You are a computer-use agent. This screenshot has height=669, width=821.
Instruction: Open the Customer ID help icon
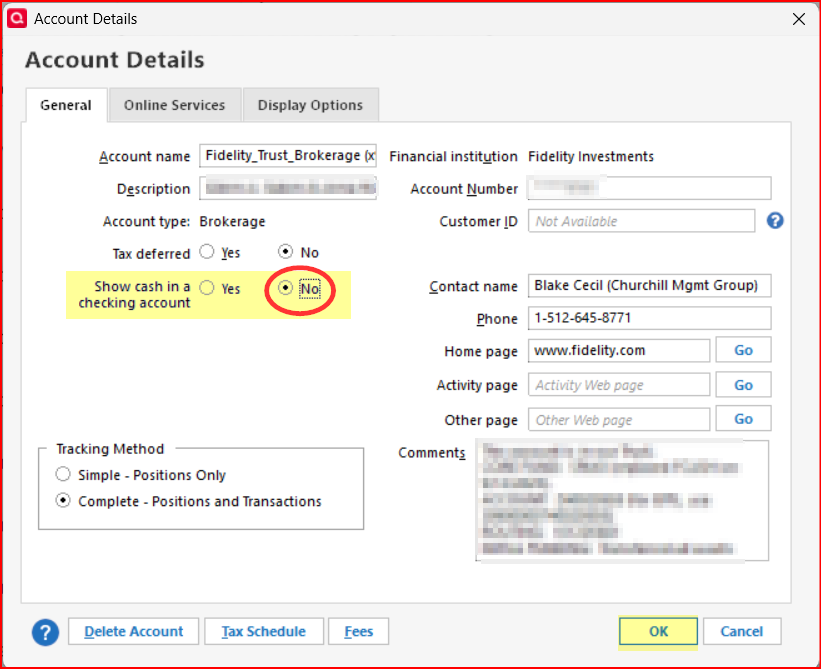(x=775, y=221)
